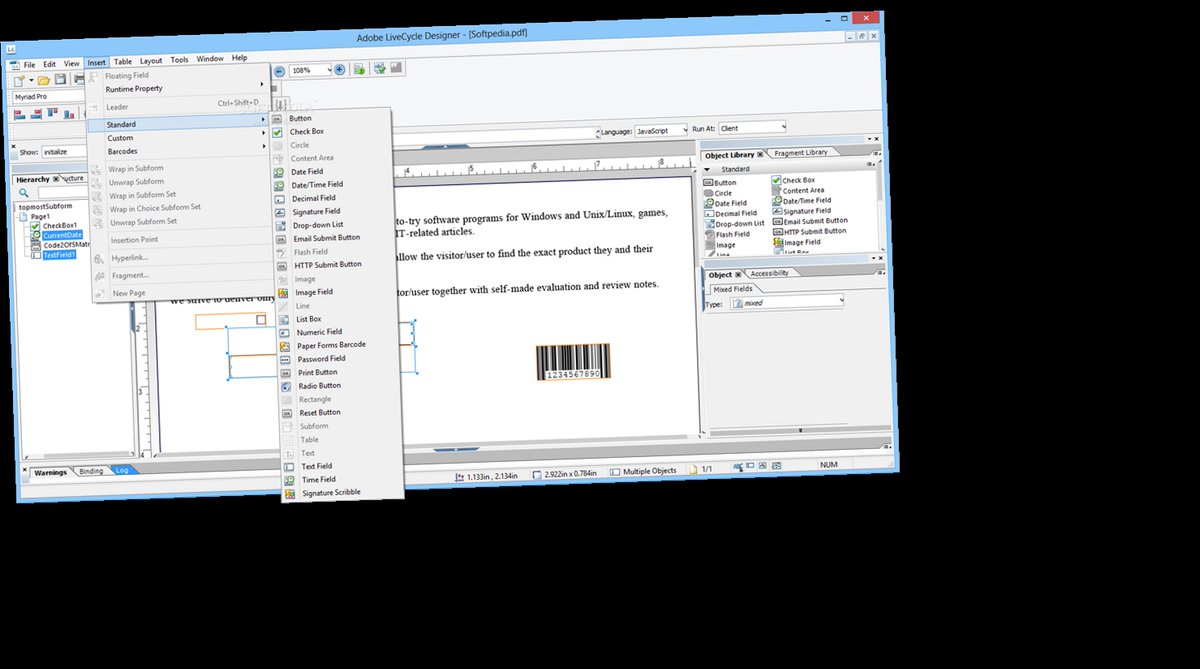Open the File menu
The image size is (1200, 669).
click(29, 65)
